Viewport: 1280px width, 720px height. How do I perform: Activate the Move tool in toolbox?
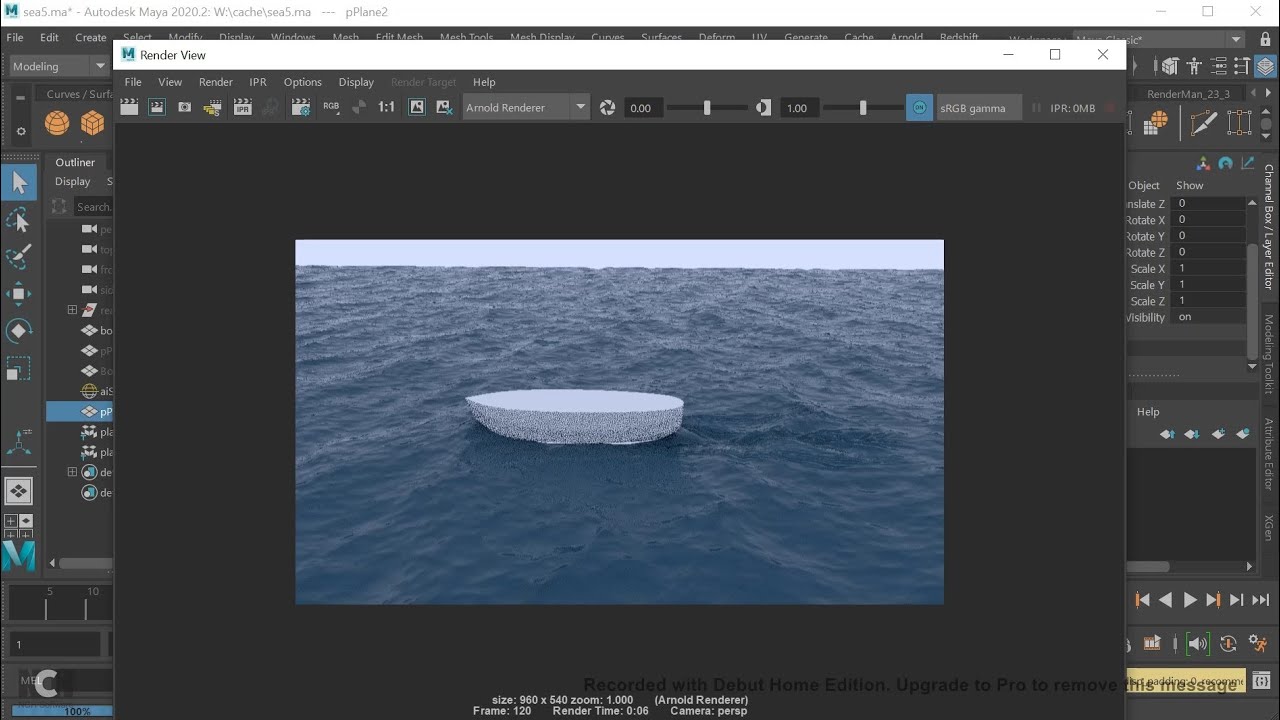[19, 294]
